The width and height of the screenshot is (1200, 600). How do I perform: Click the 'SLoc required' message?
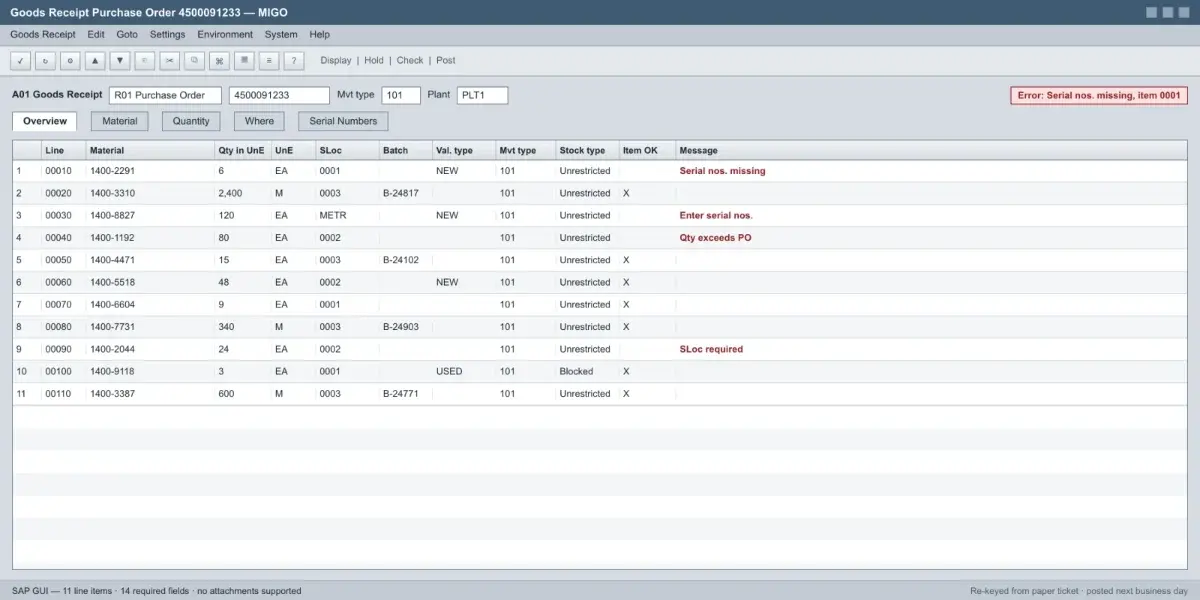click(x=711, y=349)
